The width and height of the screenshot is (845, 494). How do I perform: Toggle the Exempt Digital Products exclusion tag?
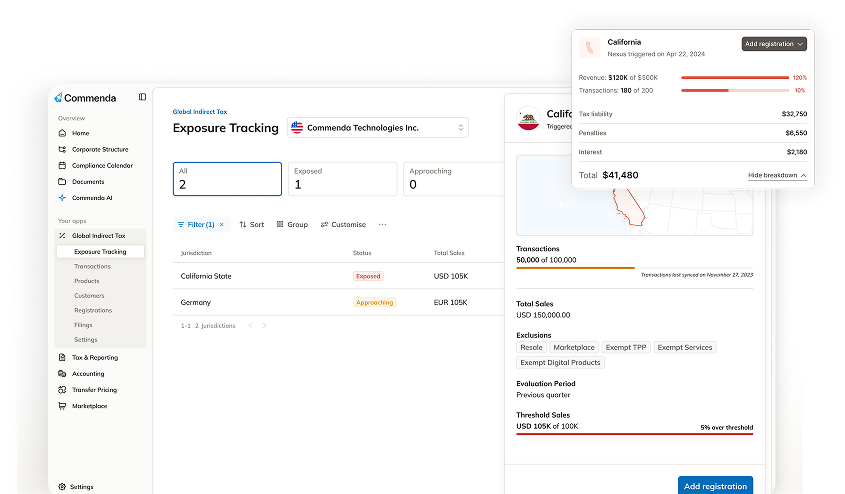click(x=560, y=362)
